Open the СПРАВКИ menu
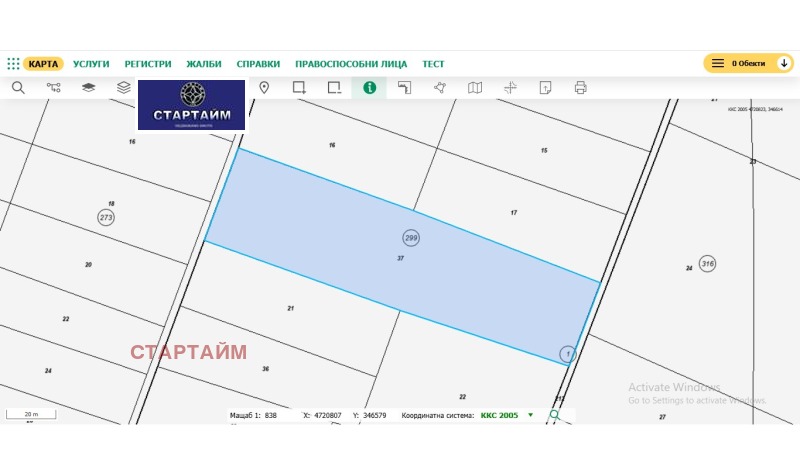This screenshot has height=449, width=800. point(258,64)
